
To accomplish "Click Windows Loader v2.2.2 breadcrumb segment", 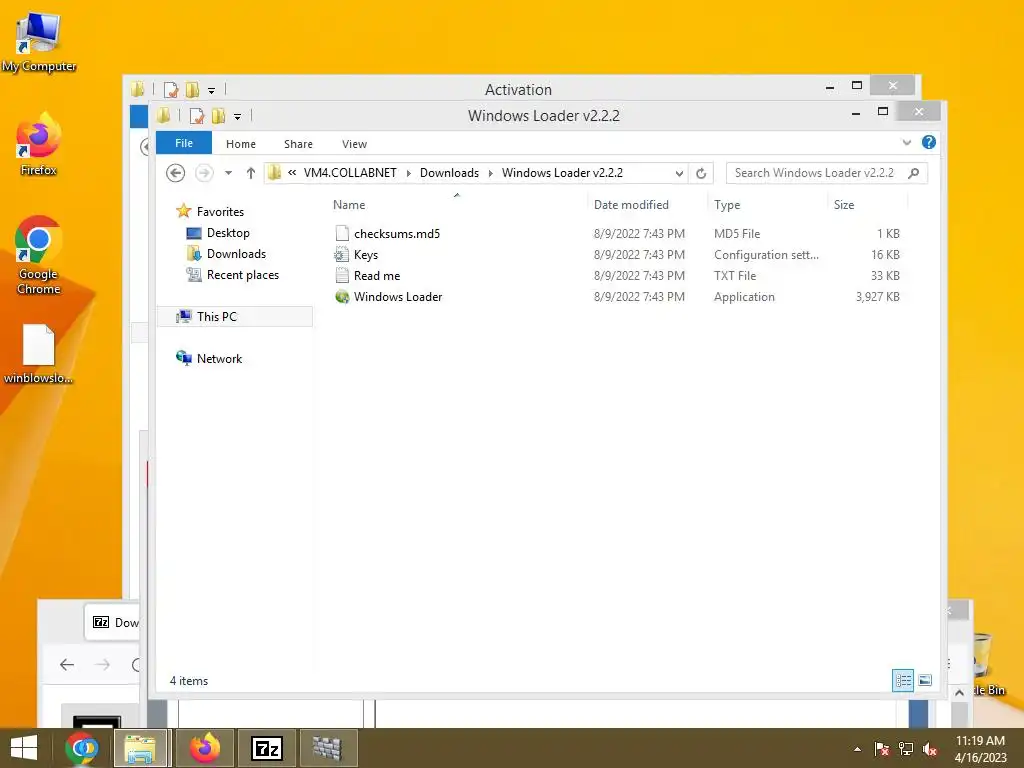I will (562, 173).
